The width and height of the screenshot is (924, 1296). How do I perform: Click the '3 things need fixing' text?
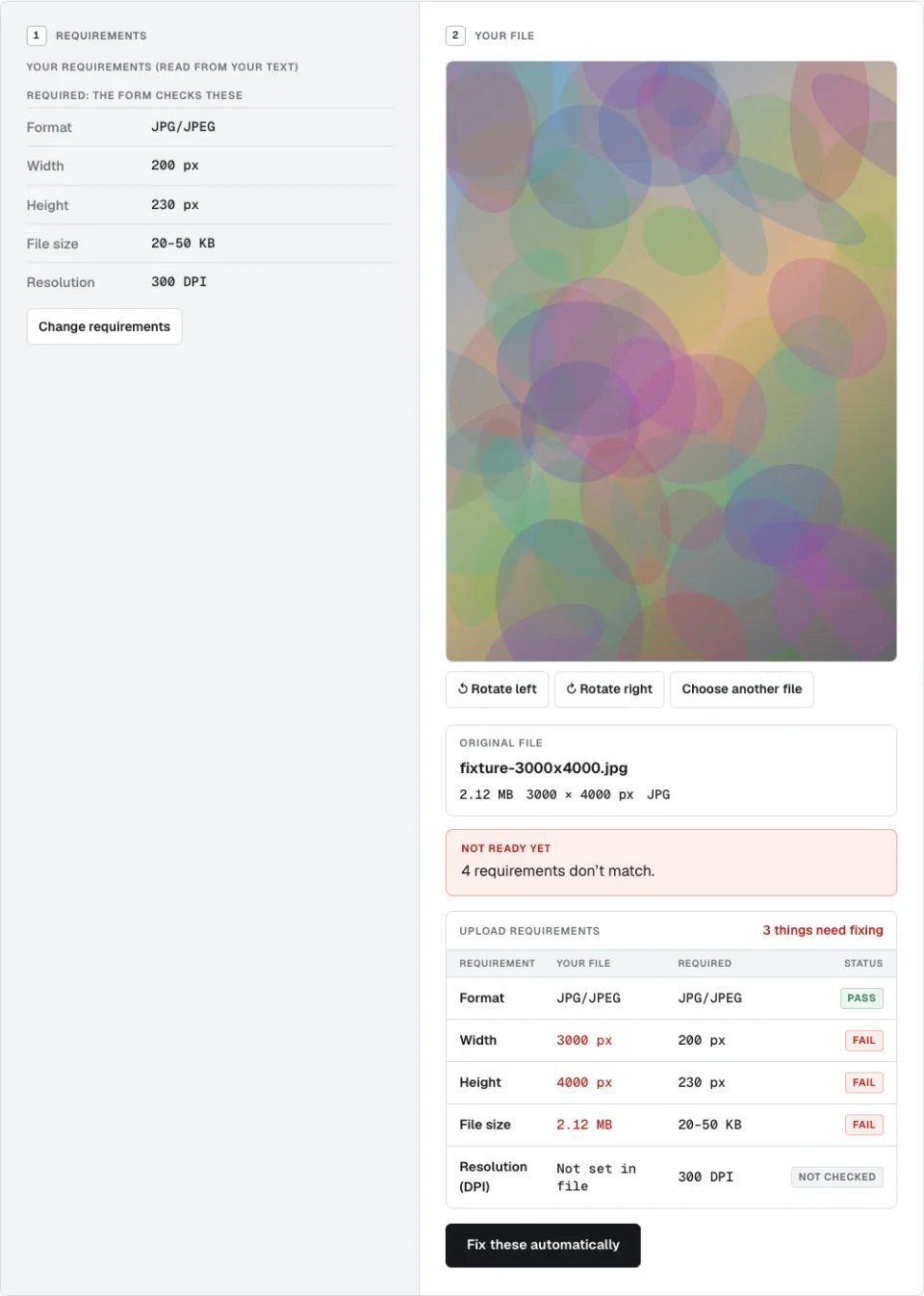[823, 930]
